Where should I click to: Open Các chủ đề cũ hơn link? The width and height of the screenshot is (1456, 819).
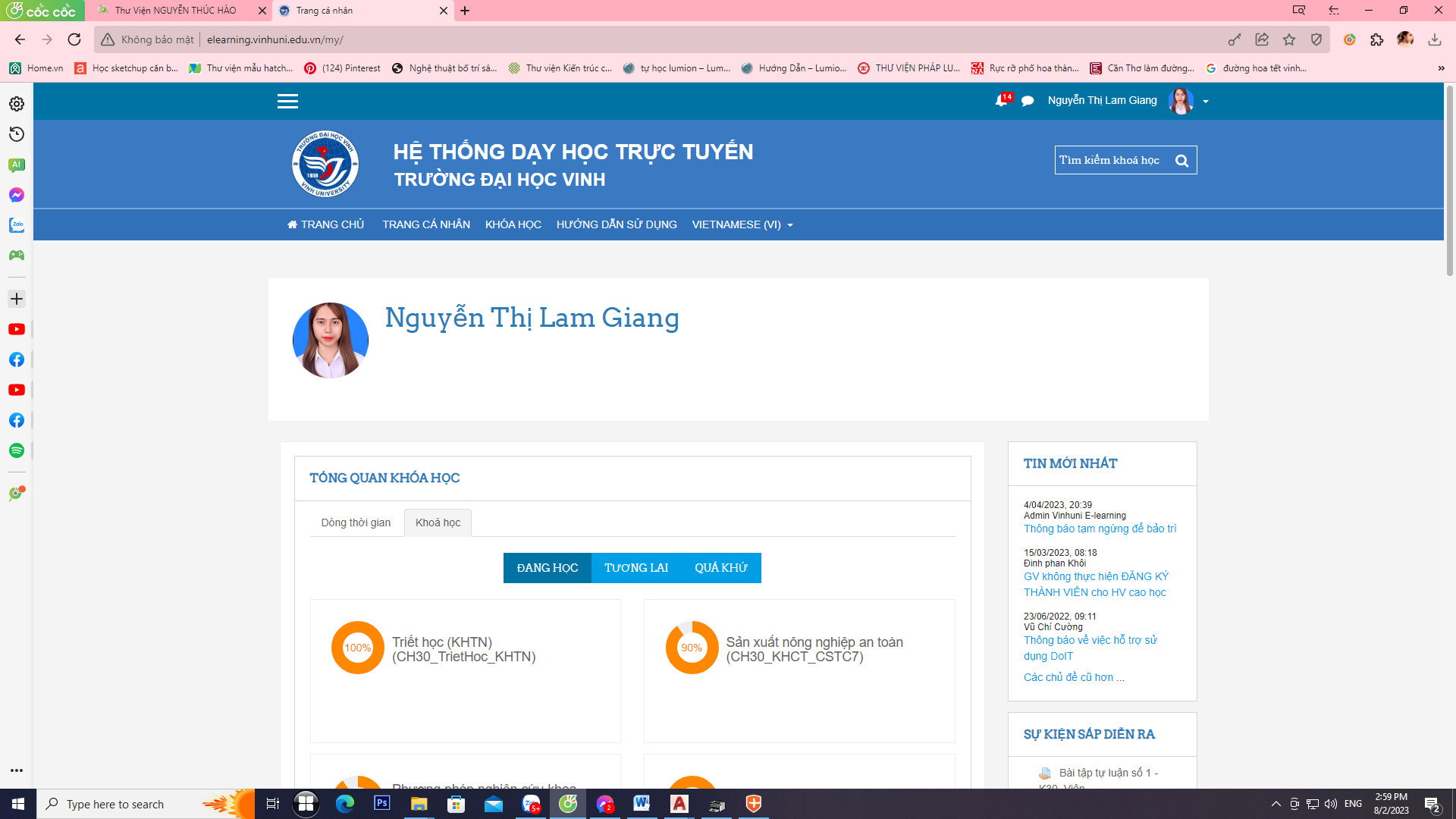coord(1074,677)
